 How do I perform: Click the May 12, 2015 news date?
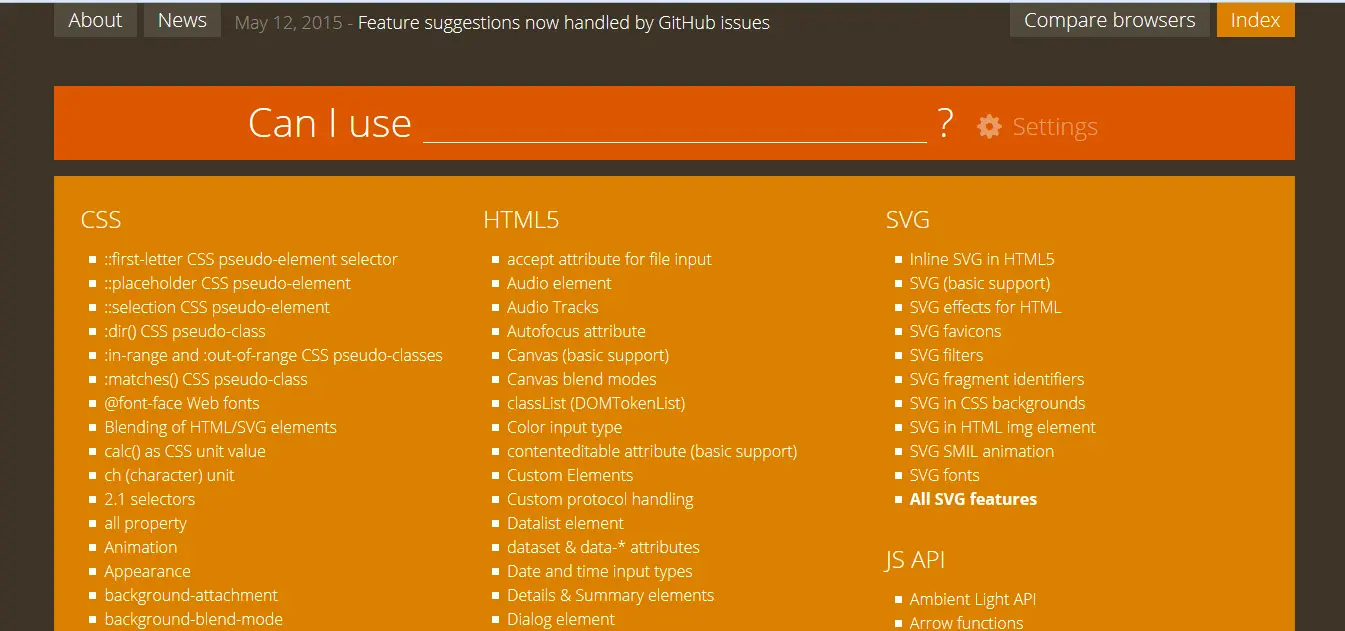(288, 22)
